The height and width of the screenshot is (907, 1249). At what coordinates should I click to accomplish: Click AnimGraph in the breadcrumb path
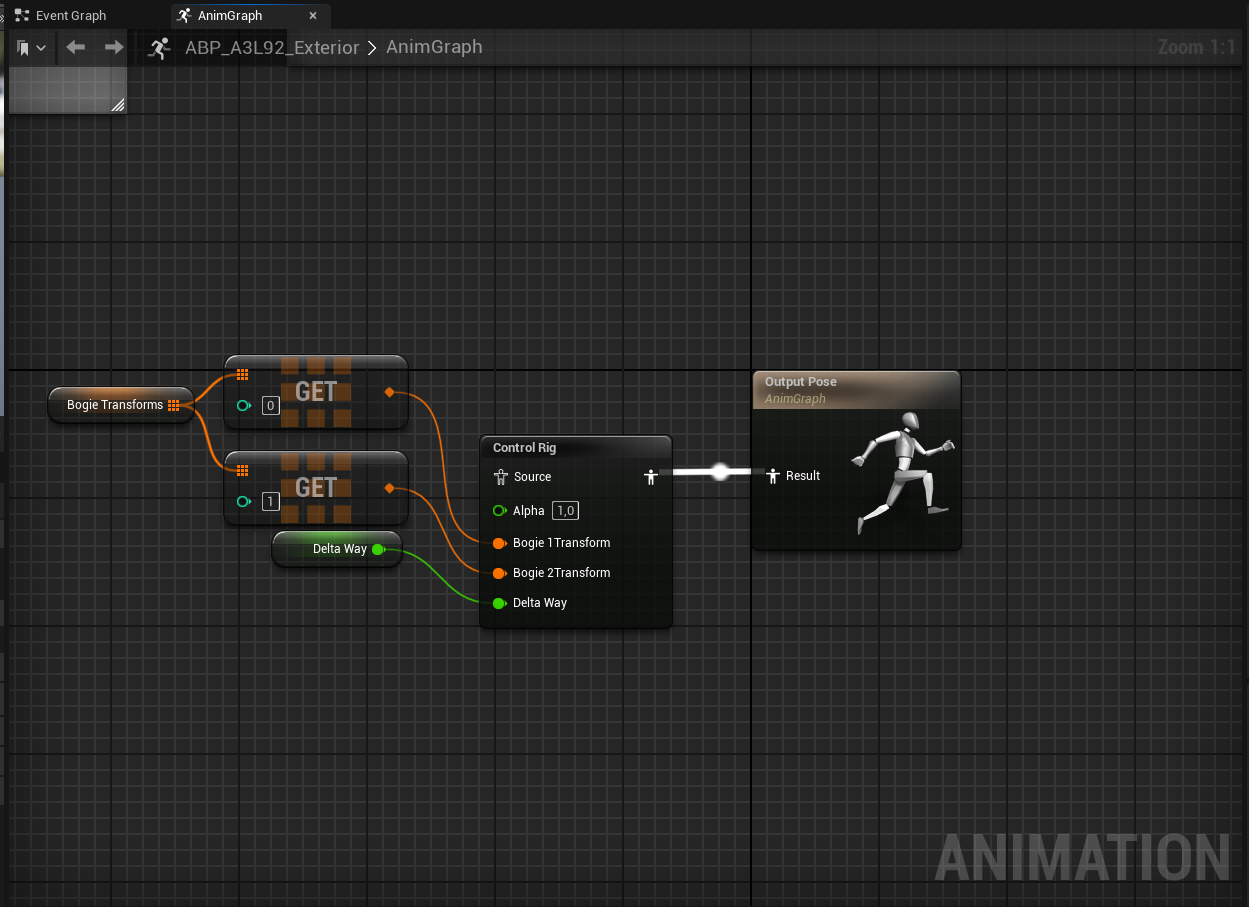(434, 47)
